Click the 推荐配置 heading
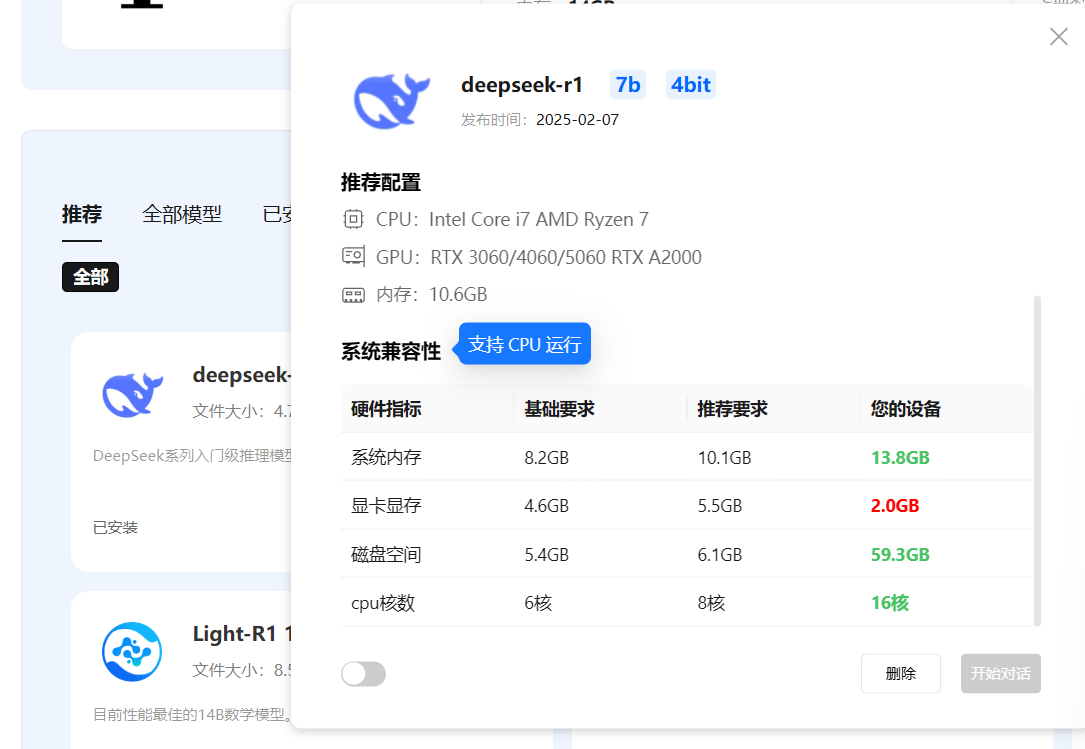This screenshot has width=1085, height=749. 381,183
